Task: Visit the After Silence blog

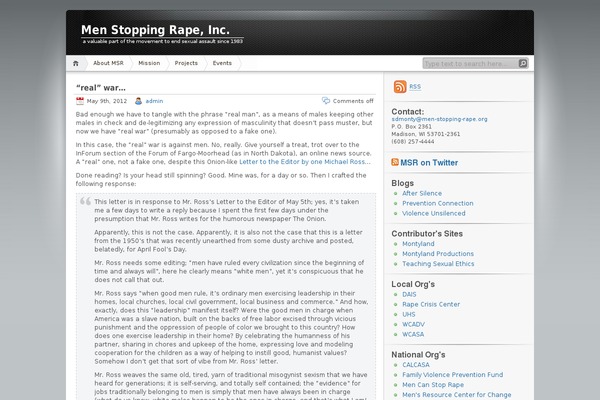Action: click(422, 193)
